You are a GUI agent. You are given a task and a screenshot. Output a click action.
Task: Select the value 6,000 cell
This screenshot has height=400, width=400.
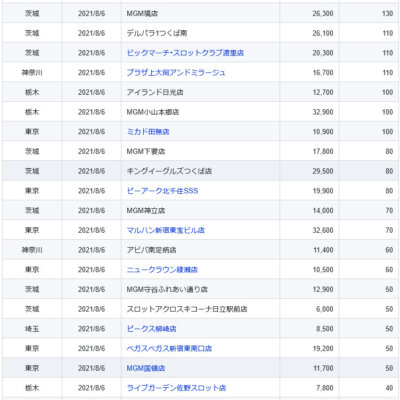(309, 309)
